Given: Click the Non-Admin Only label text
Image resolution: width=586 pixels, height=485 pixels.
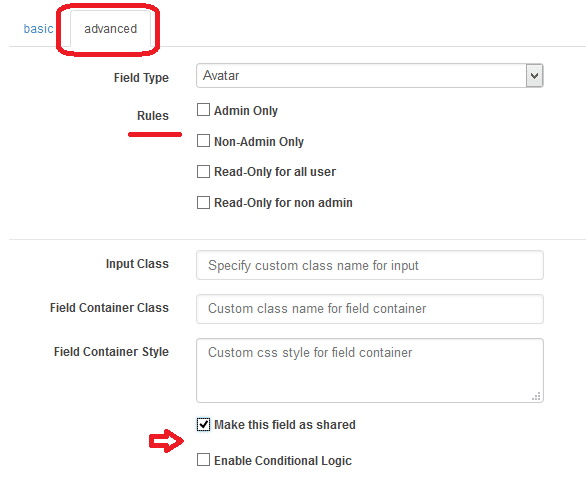Looking at the screenshot, I should [x=259, y=142].
